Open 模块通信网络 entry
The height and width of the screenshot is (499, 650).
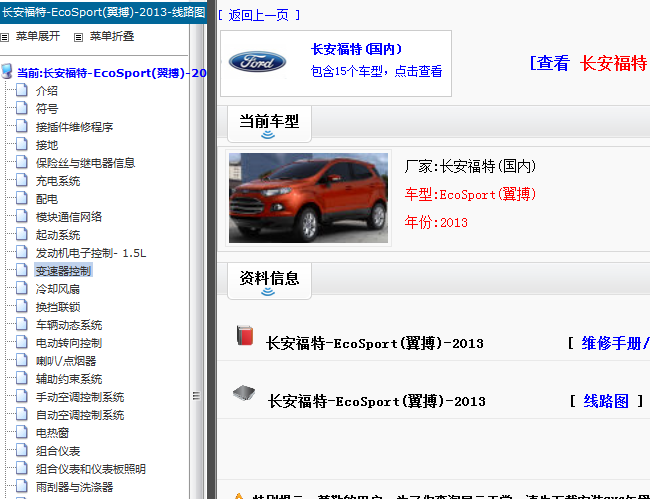click(x=69, y=217)
